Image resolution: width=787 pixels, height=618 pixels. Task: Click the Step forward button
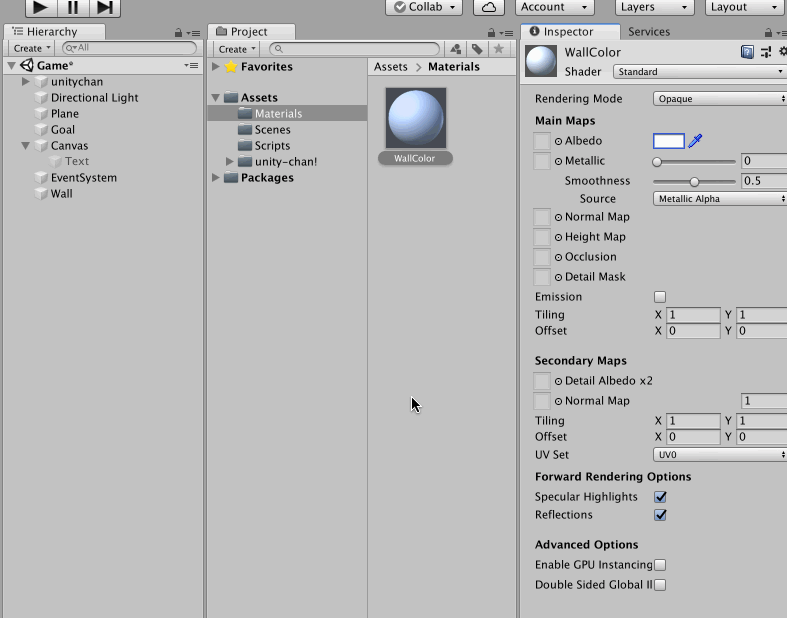pyautogui.click(x=105, y=7)
